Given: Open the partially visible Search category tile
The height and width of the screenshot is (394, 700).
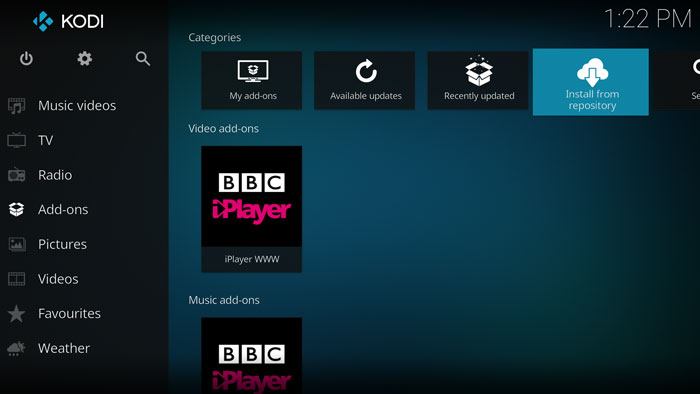Looking at the screenshot, I should tap(677, 80).
